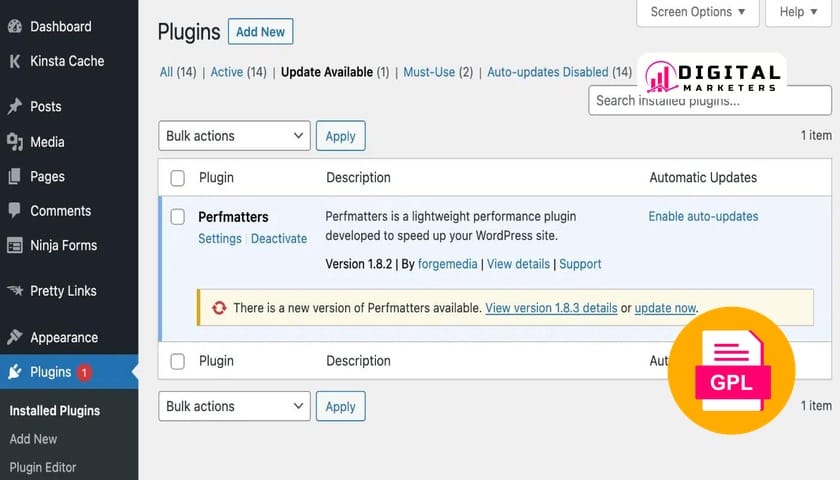The width and height of the screenshot is (840, 480).
Task: Click the Posts pushpin icon
Action: tap(14, 106)
